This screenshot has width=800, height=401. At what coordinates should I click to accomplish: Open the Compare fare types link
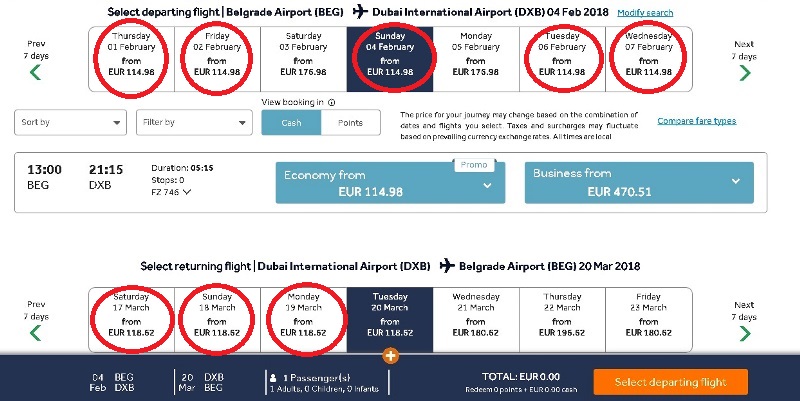696,121
